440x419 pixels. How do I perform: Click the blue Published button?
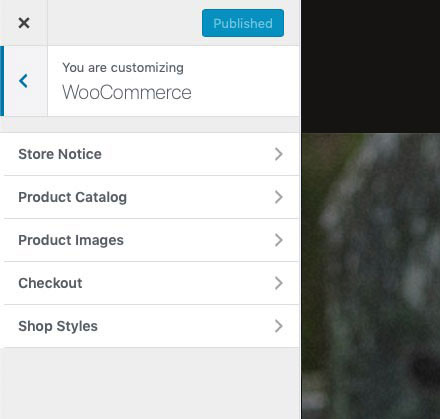pos(243,23)
